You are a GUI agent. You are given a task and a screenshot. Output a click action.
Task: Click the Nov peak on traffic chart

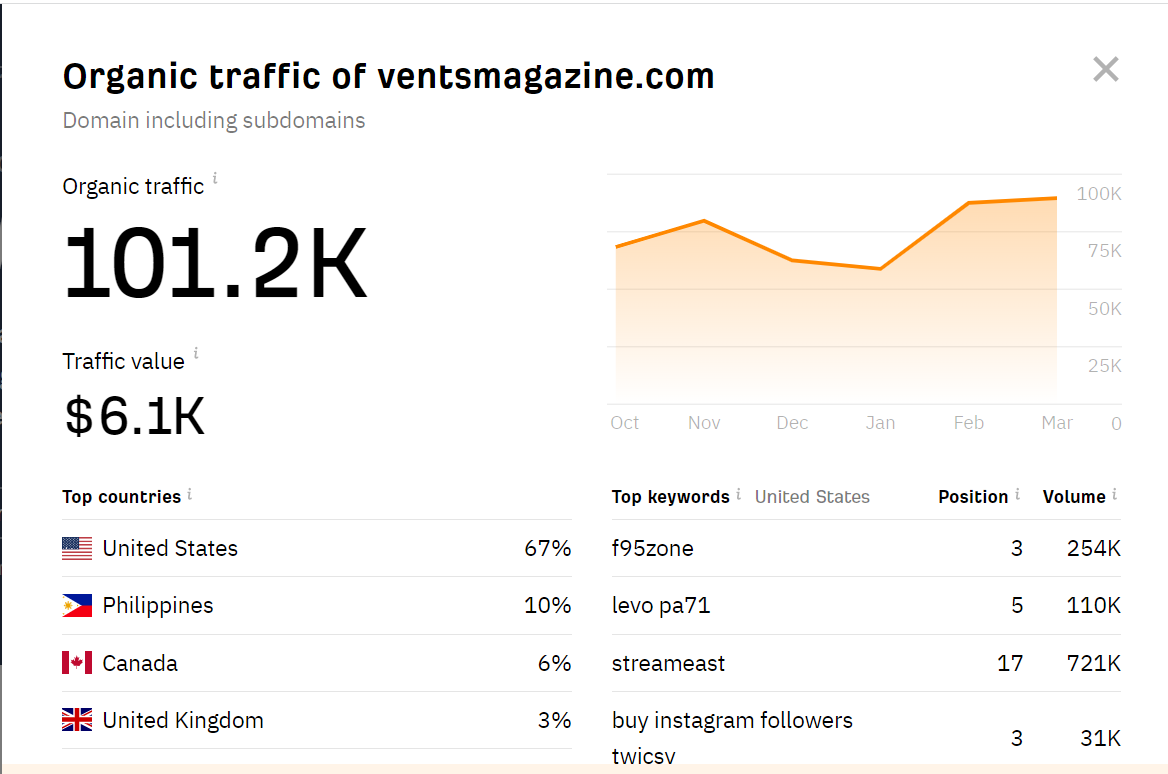pos(704,220)
